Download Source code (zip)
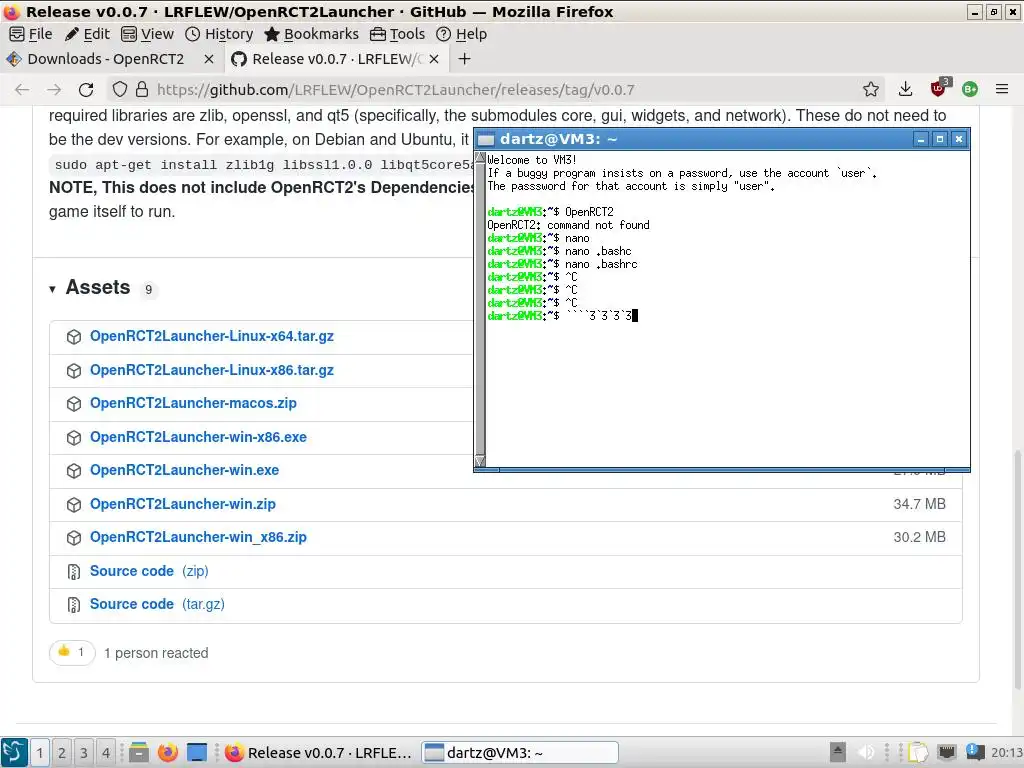The height and width of the screenshot is (768, 1024). pos(149,571)
